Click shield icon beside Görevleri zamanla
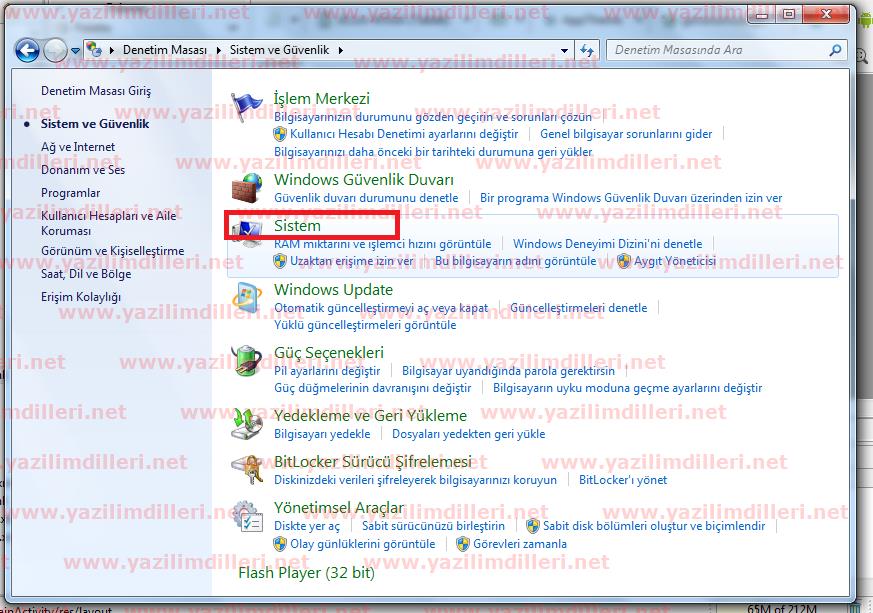Screen dimensions: 873x613 (x=463, y=544)
